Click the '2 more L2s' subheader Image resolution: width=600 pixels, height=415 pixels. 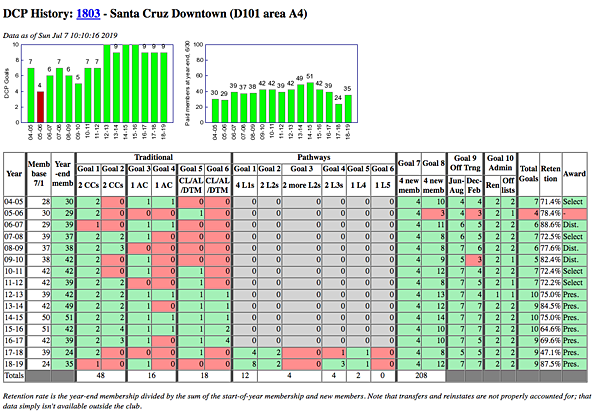[x=302, y=186]
